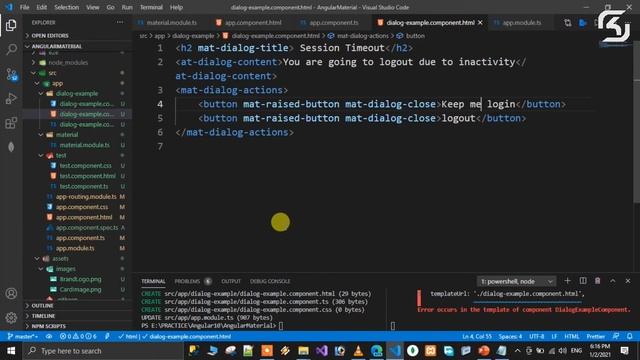Collapse the src folder
This screenshot has width=640, height=360.
tap(52, 73)
